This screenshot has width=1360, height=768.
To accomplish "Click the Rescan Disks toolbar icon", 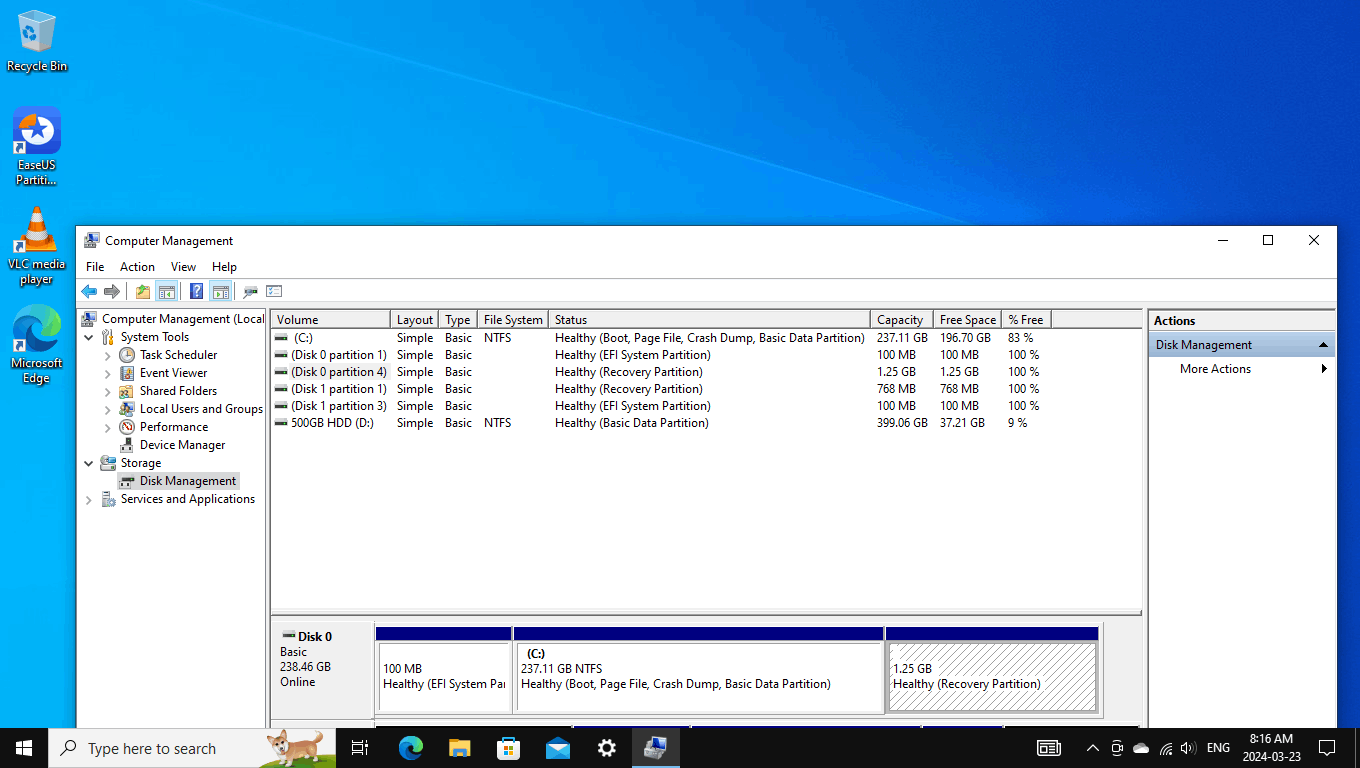I will pos(250,291).
